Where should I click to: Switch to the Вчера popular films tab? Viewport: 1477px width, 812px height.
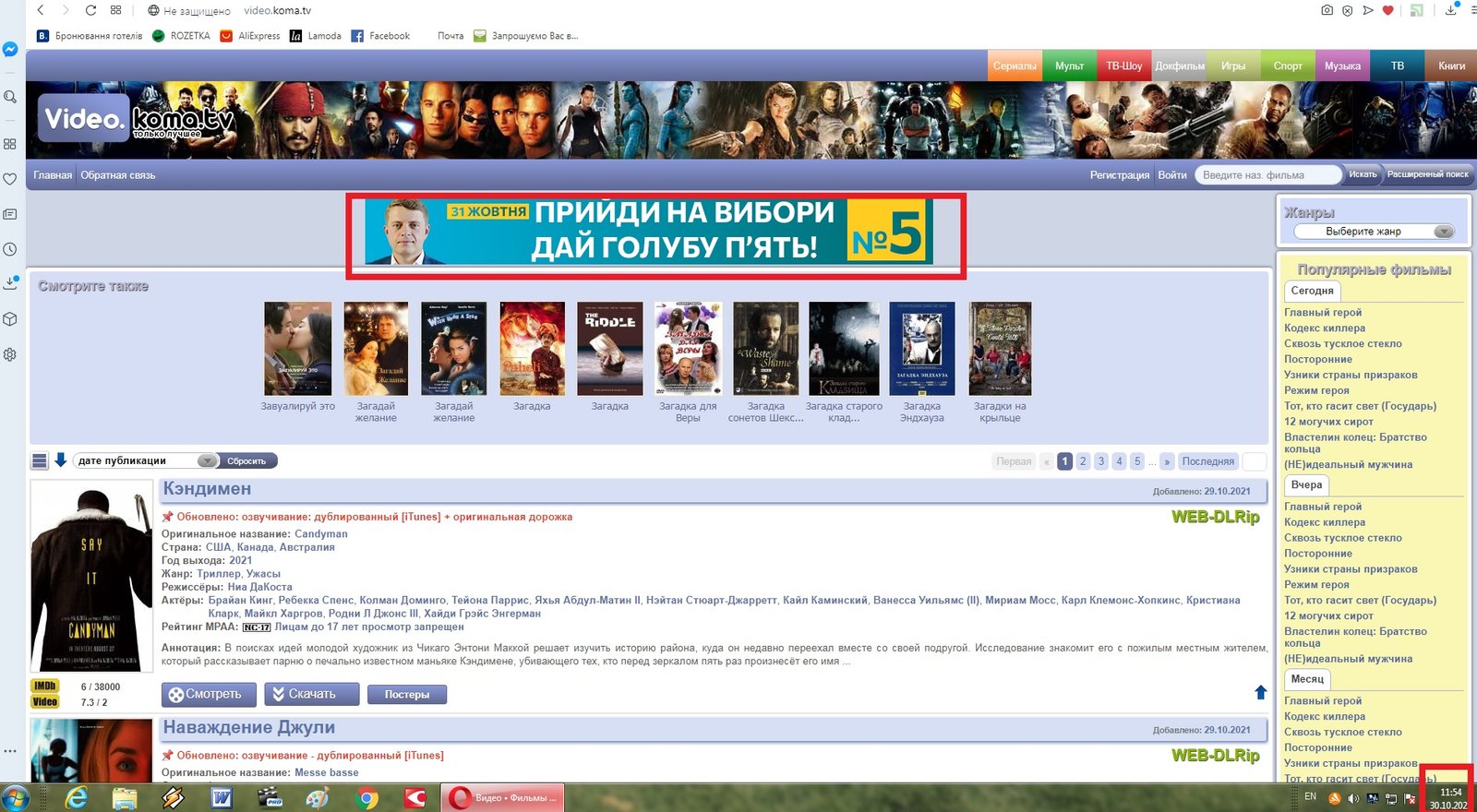tap(1306, 485)
